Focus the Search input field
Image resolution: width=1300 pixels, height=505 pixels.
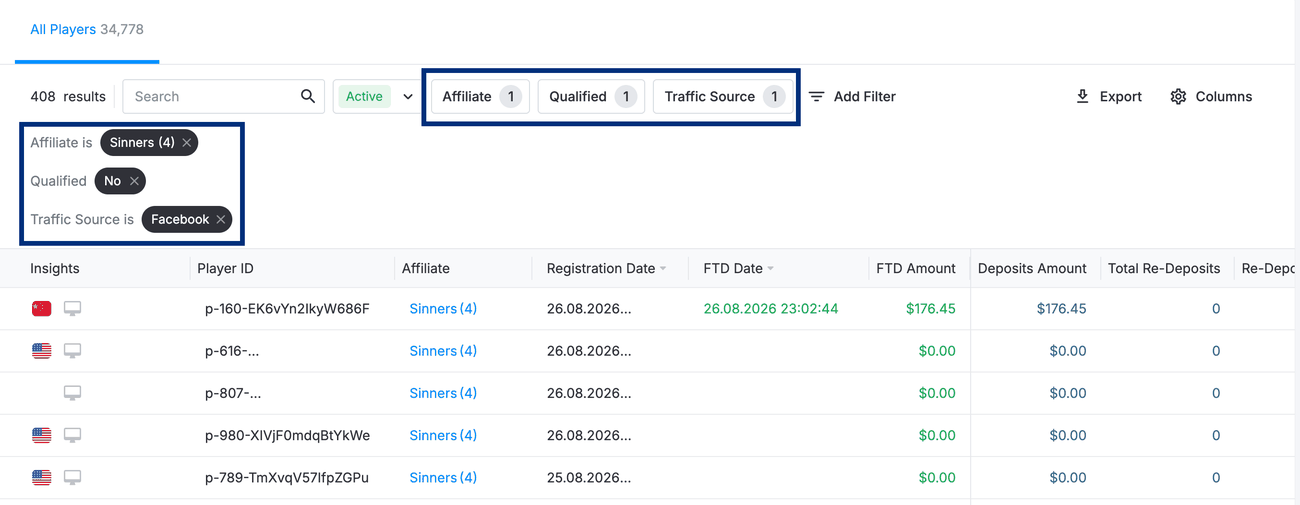click(223, 96)
